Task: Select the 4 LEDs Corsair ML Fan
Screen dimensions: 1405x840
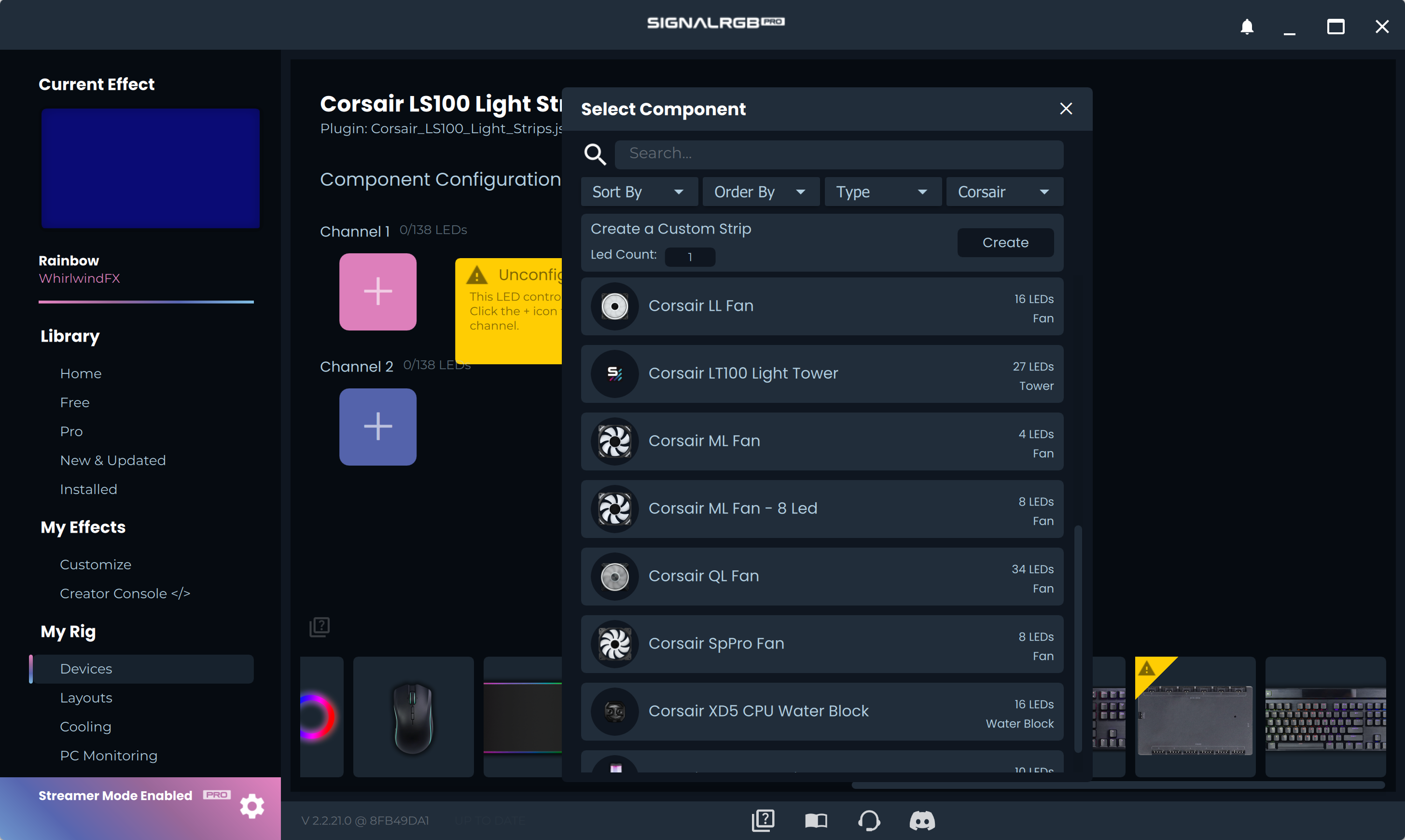Action: point(822,441)
